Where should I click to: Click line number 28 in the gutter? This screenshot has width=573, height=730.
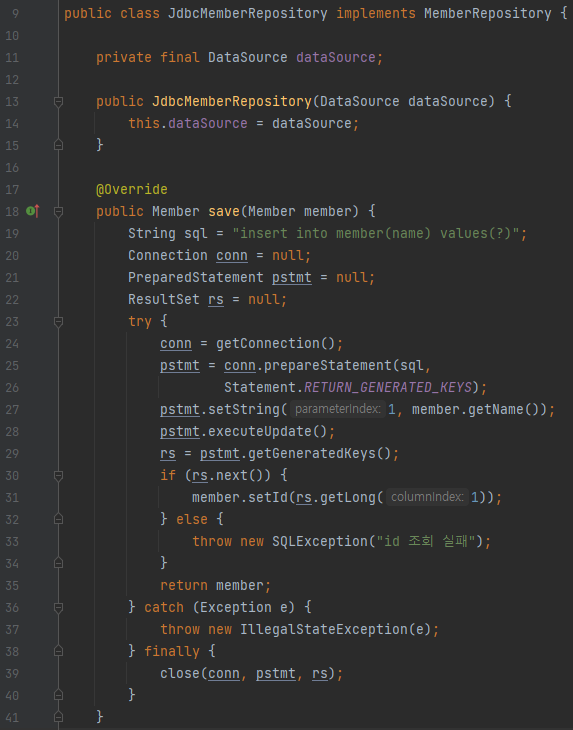[12, 432]
